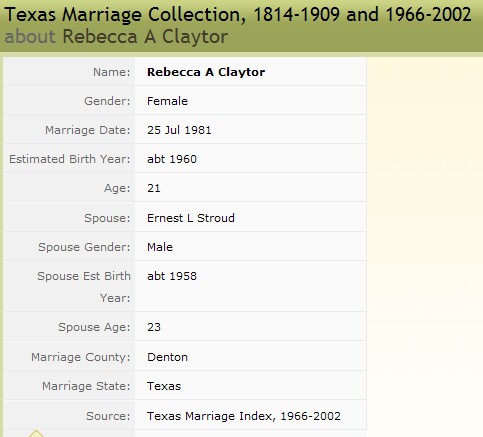
Task: Click the 'about Rebecca A Claytor' subtitle
Action: click(x=116, y=37)
